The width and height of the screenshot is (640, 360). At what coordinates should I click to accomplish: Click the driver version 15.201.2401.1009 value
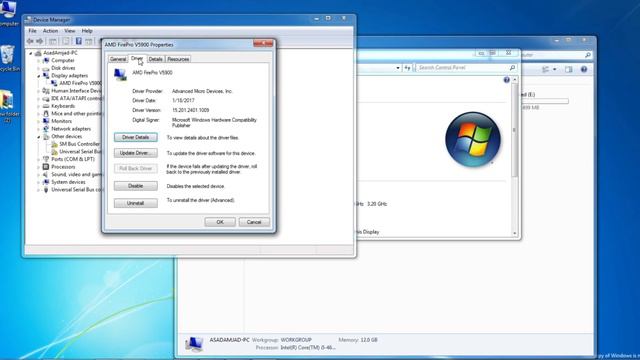pyautogui.click(x=191, y=110)
